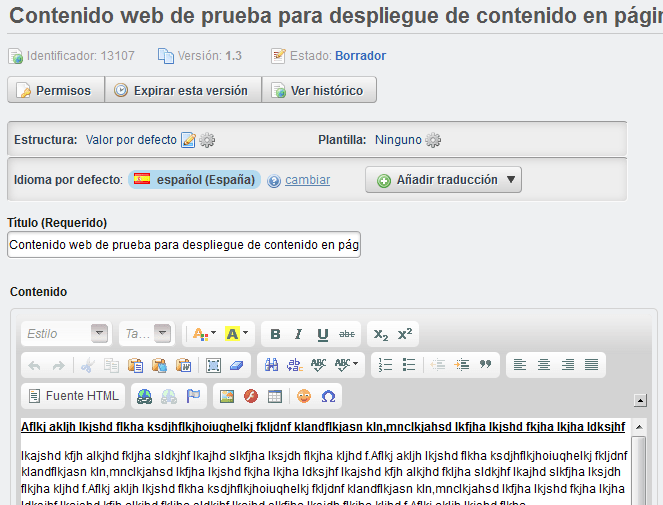Viewport: 663px width, 505px height.
Task: Toggle underline formatting
Action: point(323,334)
